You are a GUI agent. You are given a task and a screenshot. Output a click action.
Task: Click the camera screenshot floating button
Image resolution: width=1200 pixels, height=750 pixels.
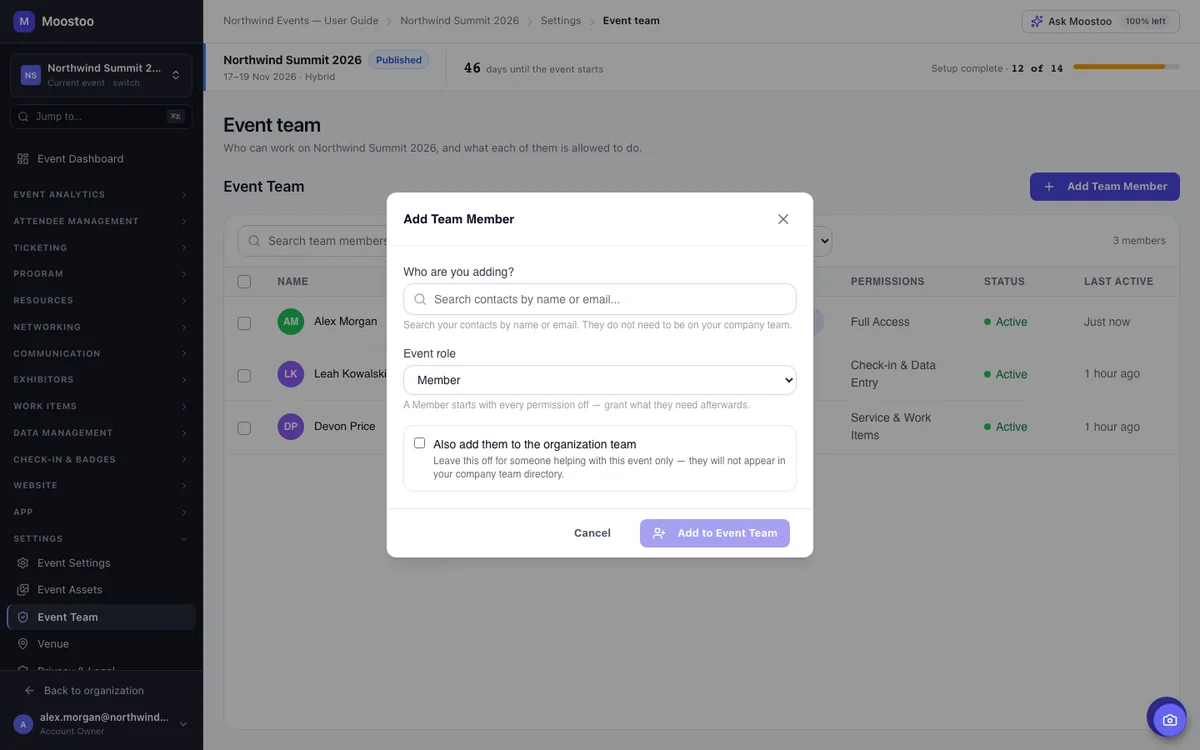tap(1169, 720)
